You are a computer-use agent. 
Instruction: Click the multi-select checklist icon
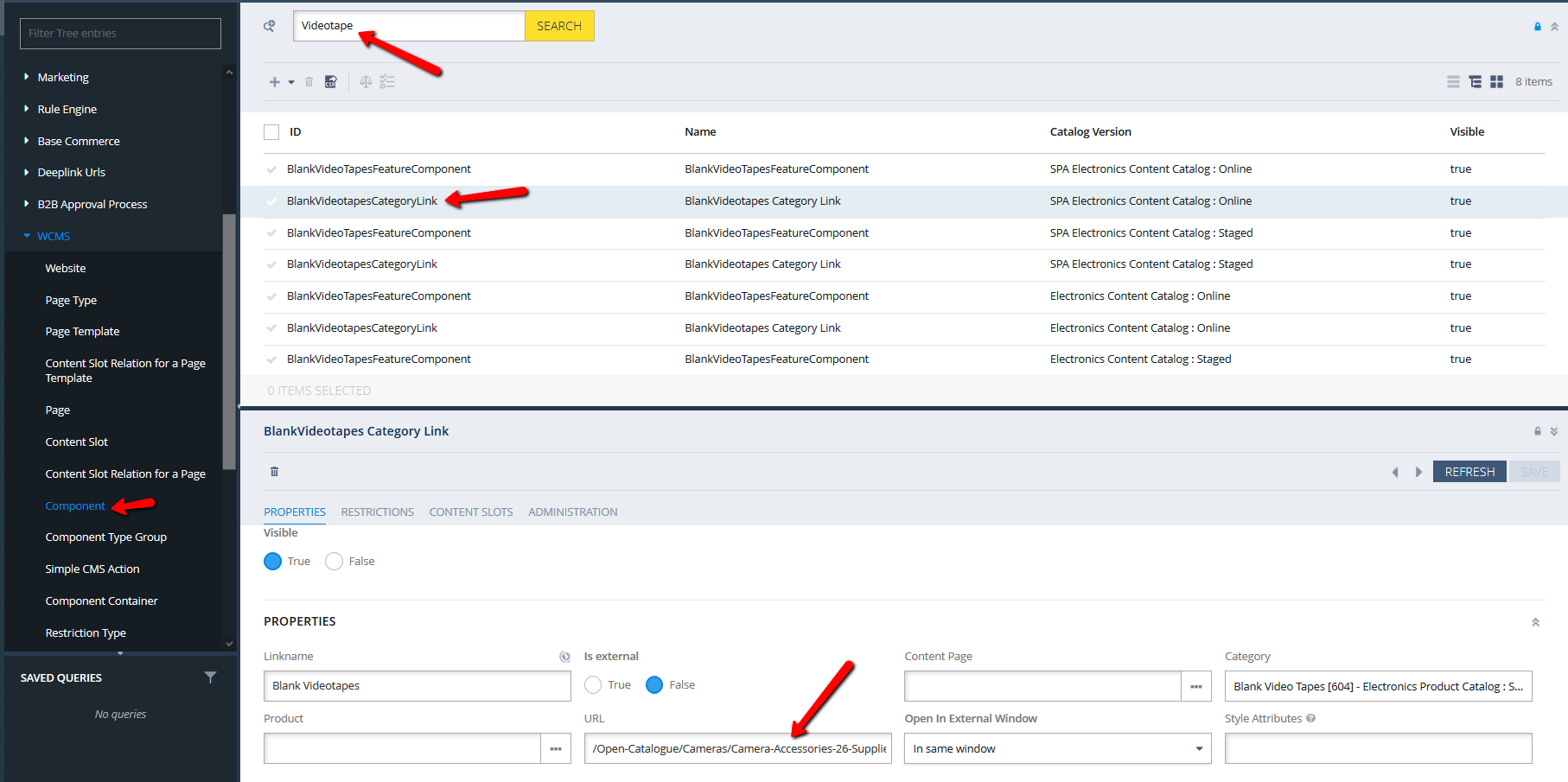click(387, 81)
